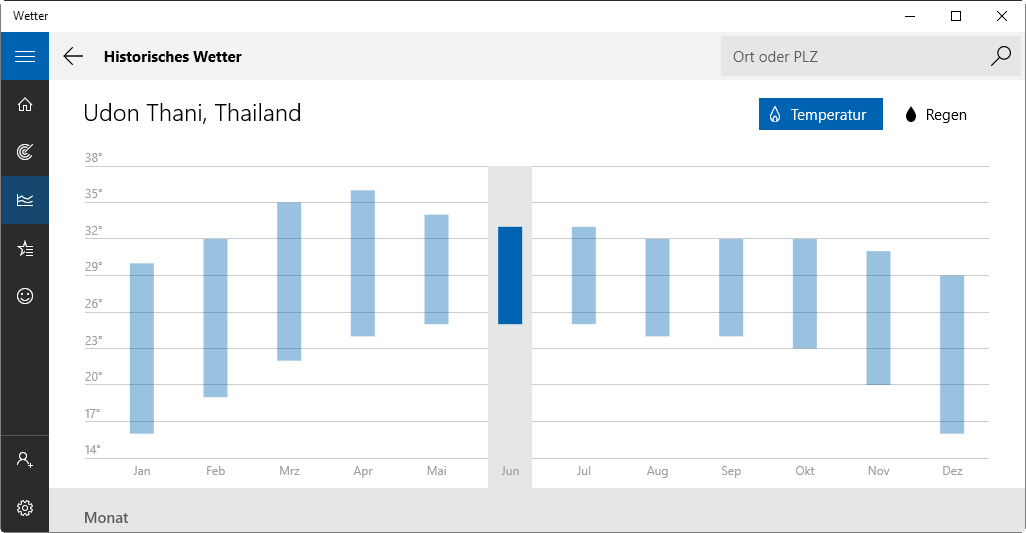Image resolution: width=1026 pixels, height=533 pixels.
Task: Click the search magnifier icon
Action: [x=1001, y=56]
